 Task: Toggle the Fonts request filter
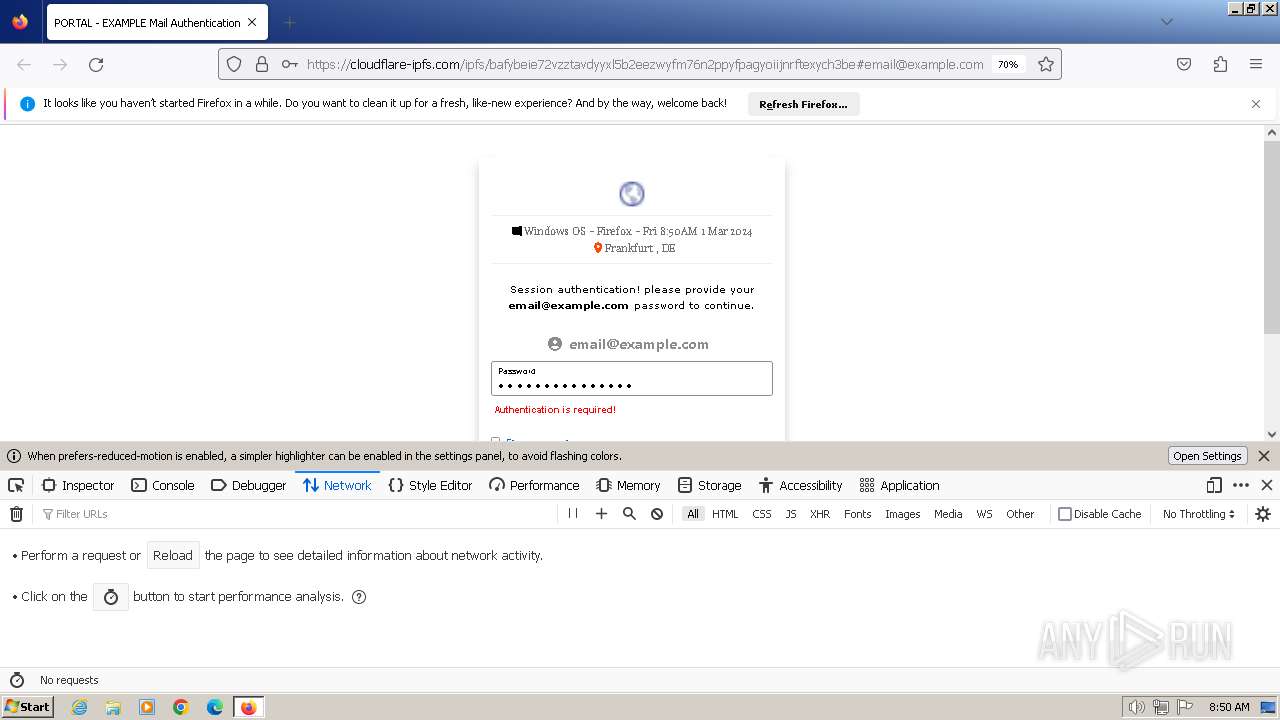[858, 514]
